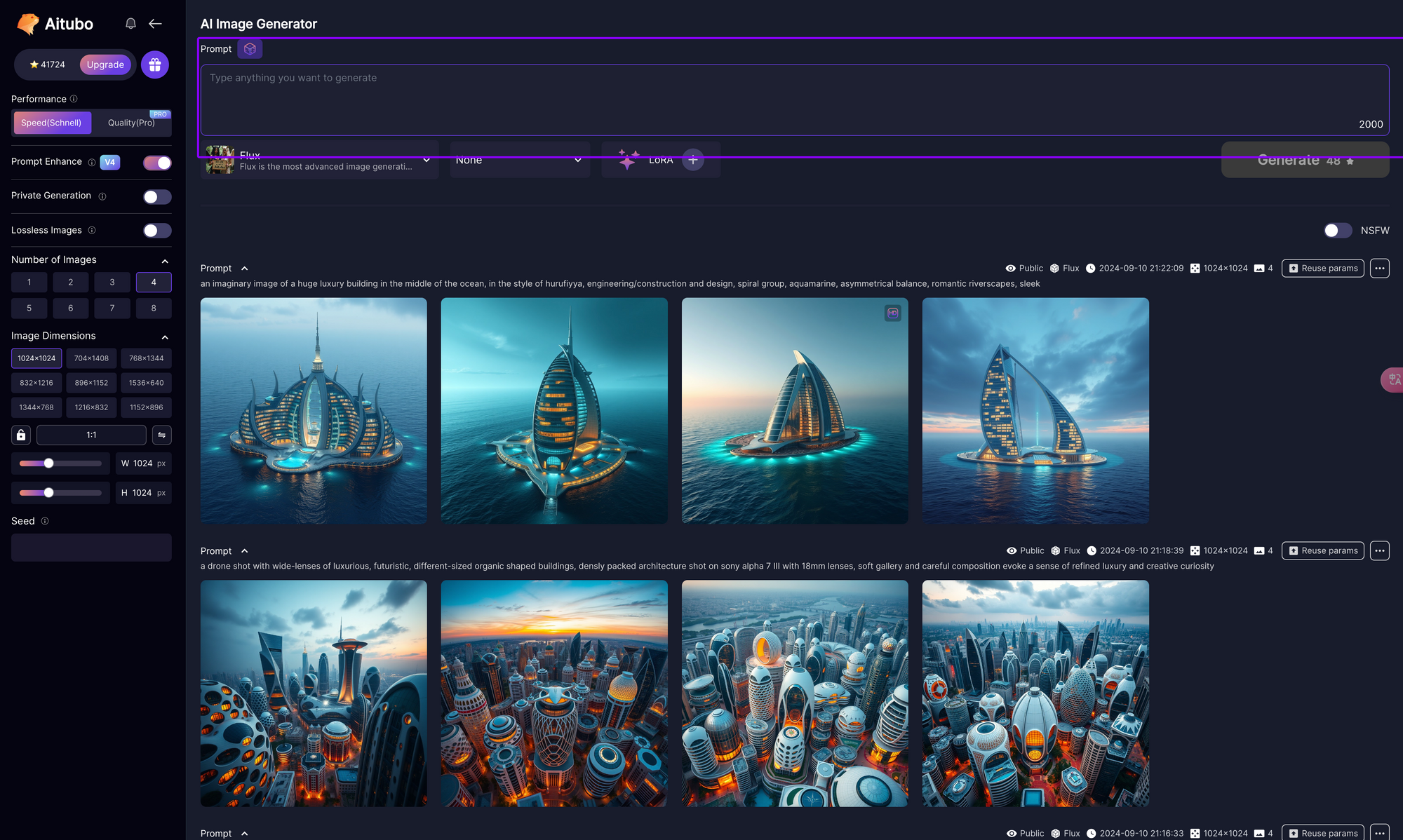Adjust the height slider handle
The height and width of the screenshot is (840, 1403).
click(48, 493)
